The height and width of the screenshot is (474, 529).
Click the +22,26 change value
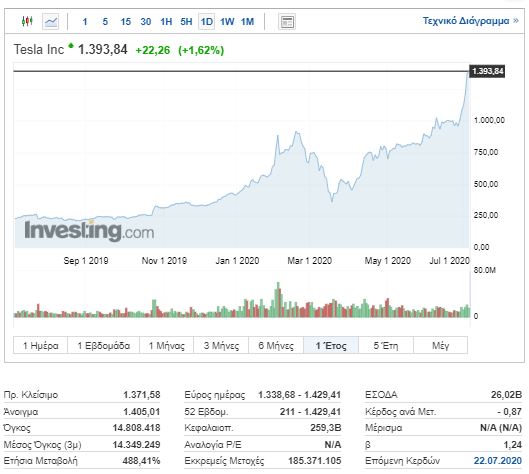(x=152, y=50)
